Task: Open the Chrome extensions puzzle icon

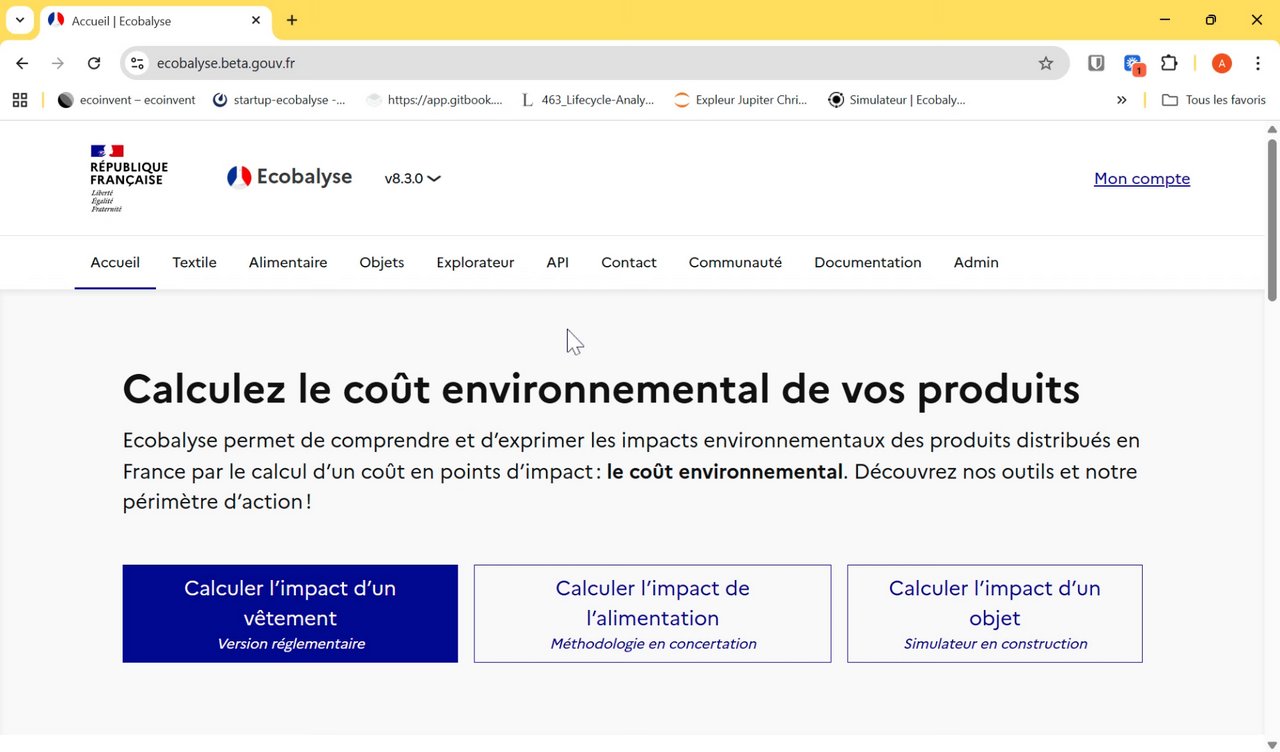Action: click(1169, 63)
